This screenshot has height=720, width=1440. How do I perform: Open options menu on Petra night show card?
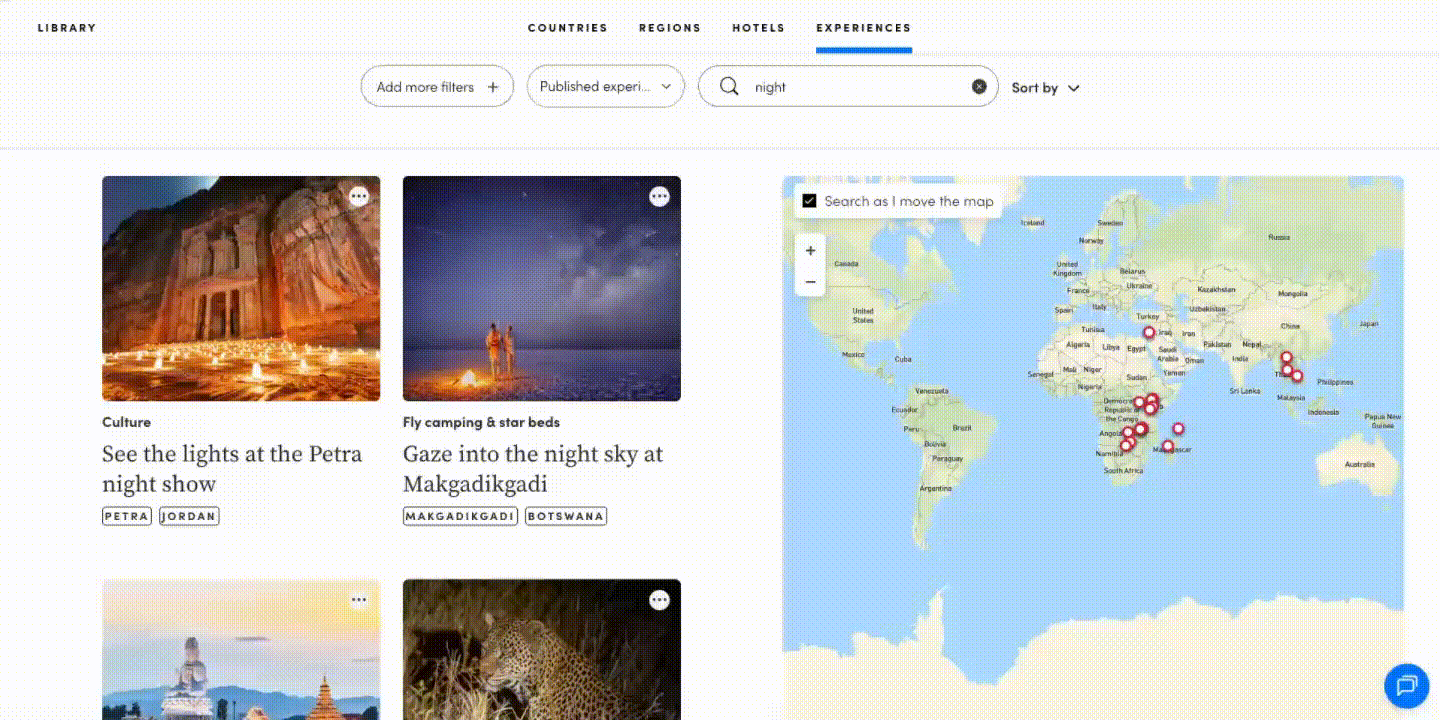359,197
